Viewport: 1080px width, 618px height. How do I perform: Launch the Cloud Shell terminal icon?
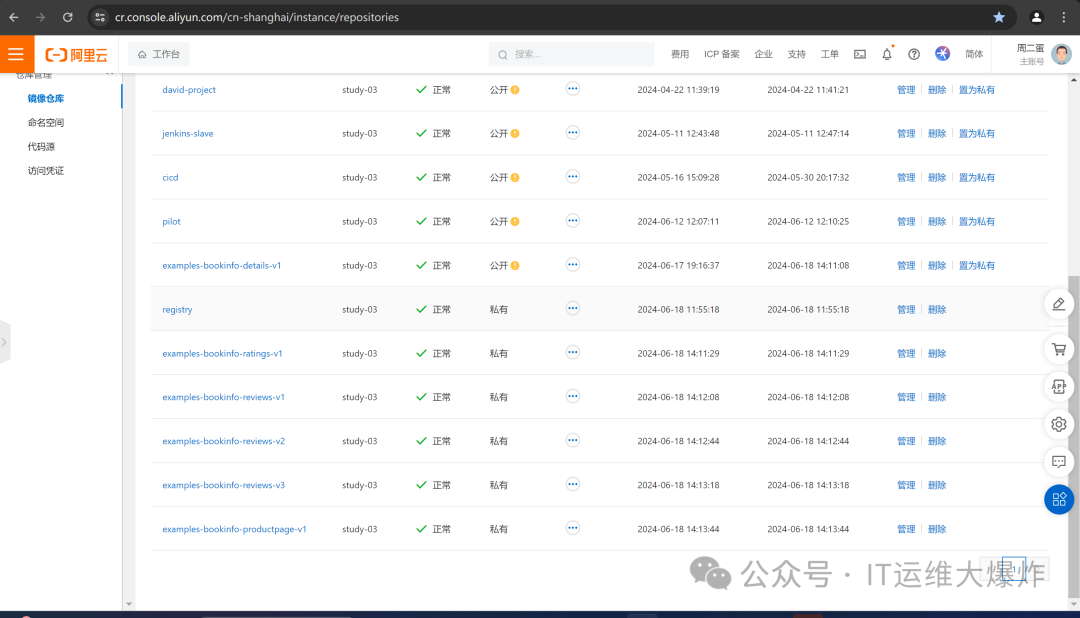coord(860,54)
